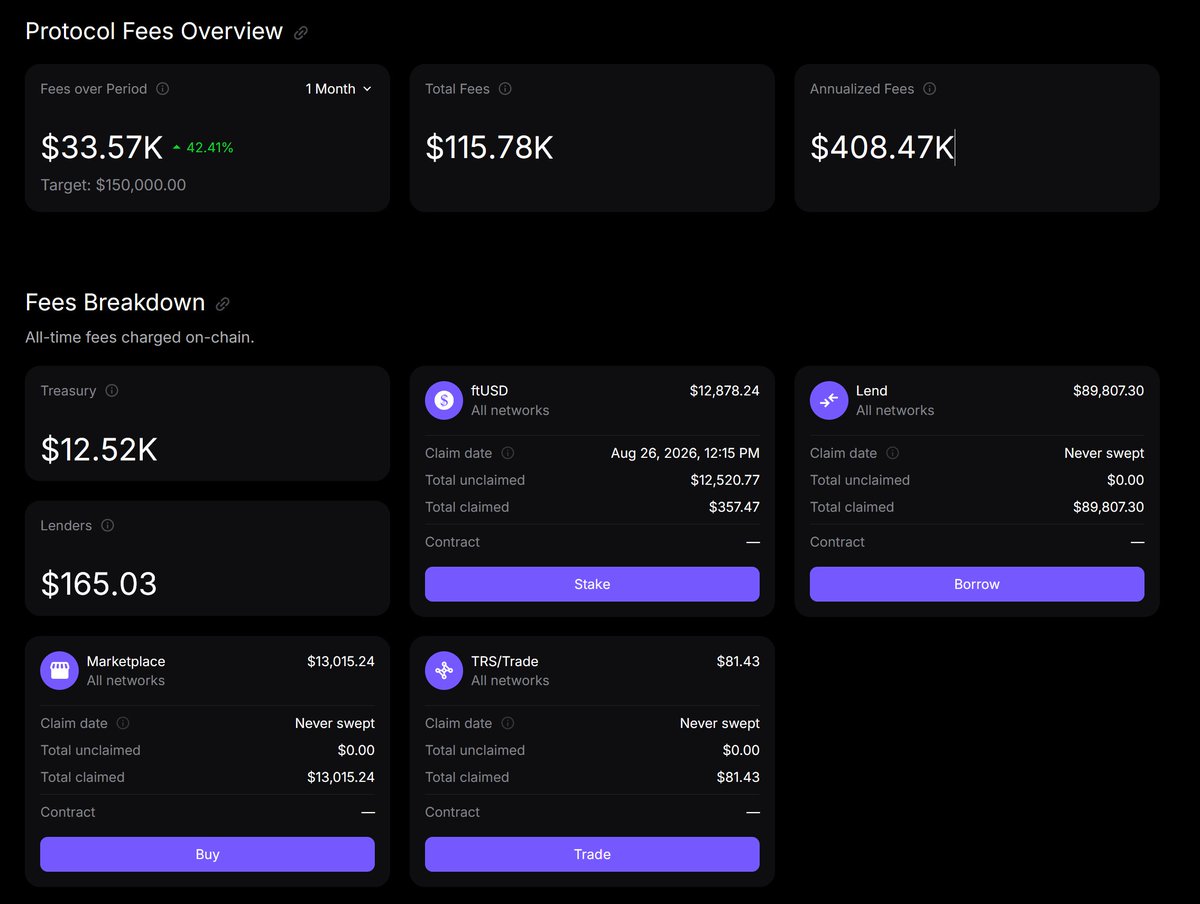Click Total unclaimed label in Lend card

pos(860,480)
